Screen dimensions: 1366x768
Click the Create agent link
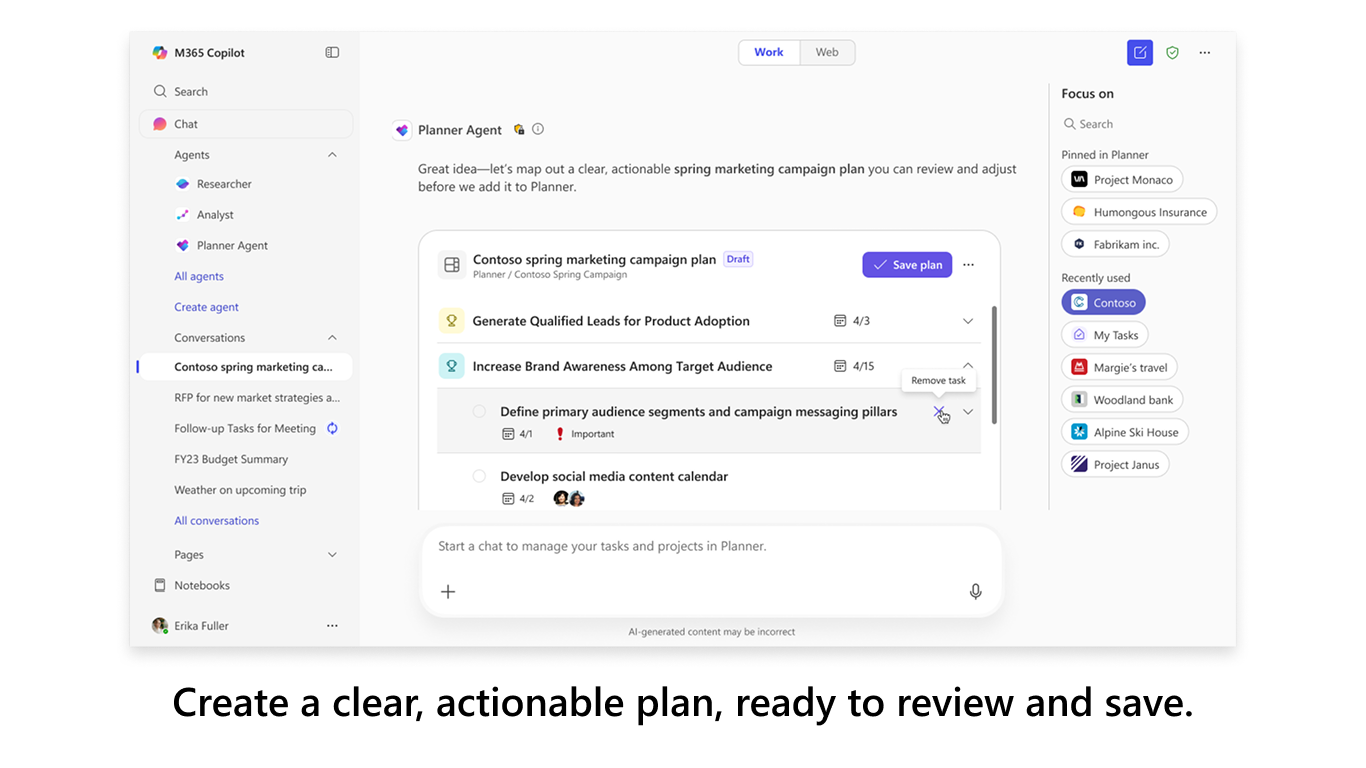click(206, 307)
